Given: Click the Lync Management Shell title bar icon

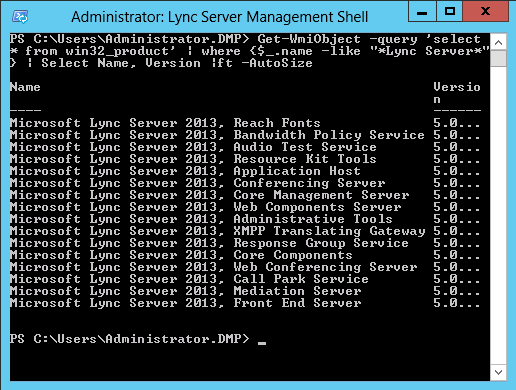Looking at the screenshot, I should tap(20, 17).
